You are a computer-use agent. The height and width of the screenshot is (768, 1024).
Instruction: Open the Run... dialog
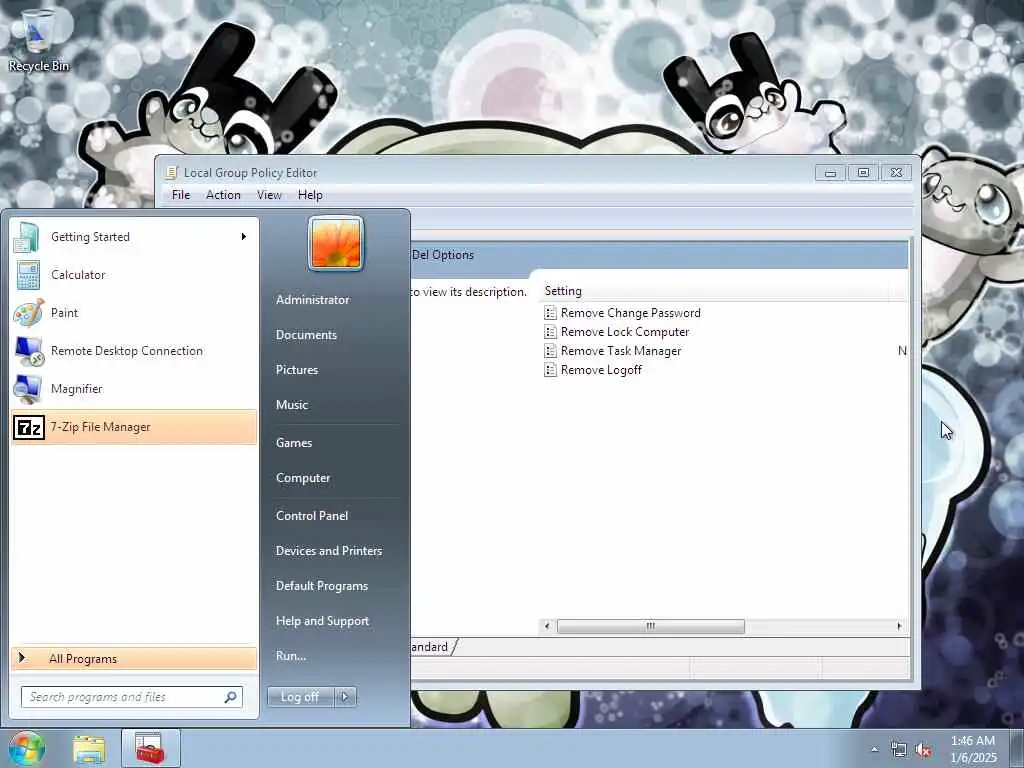291,656
